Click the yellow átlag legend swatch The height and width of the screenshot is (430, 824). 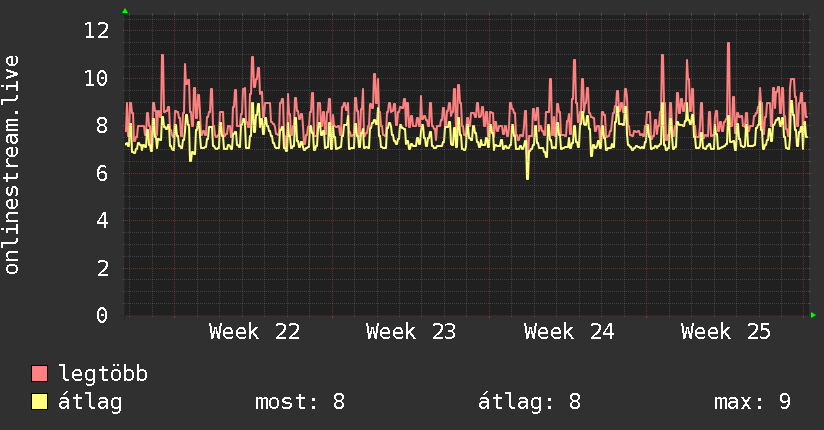coord(39,401)
